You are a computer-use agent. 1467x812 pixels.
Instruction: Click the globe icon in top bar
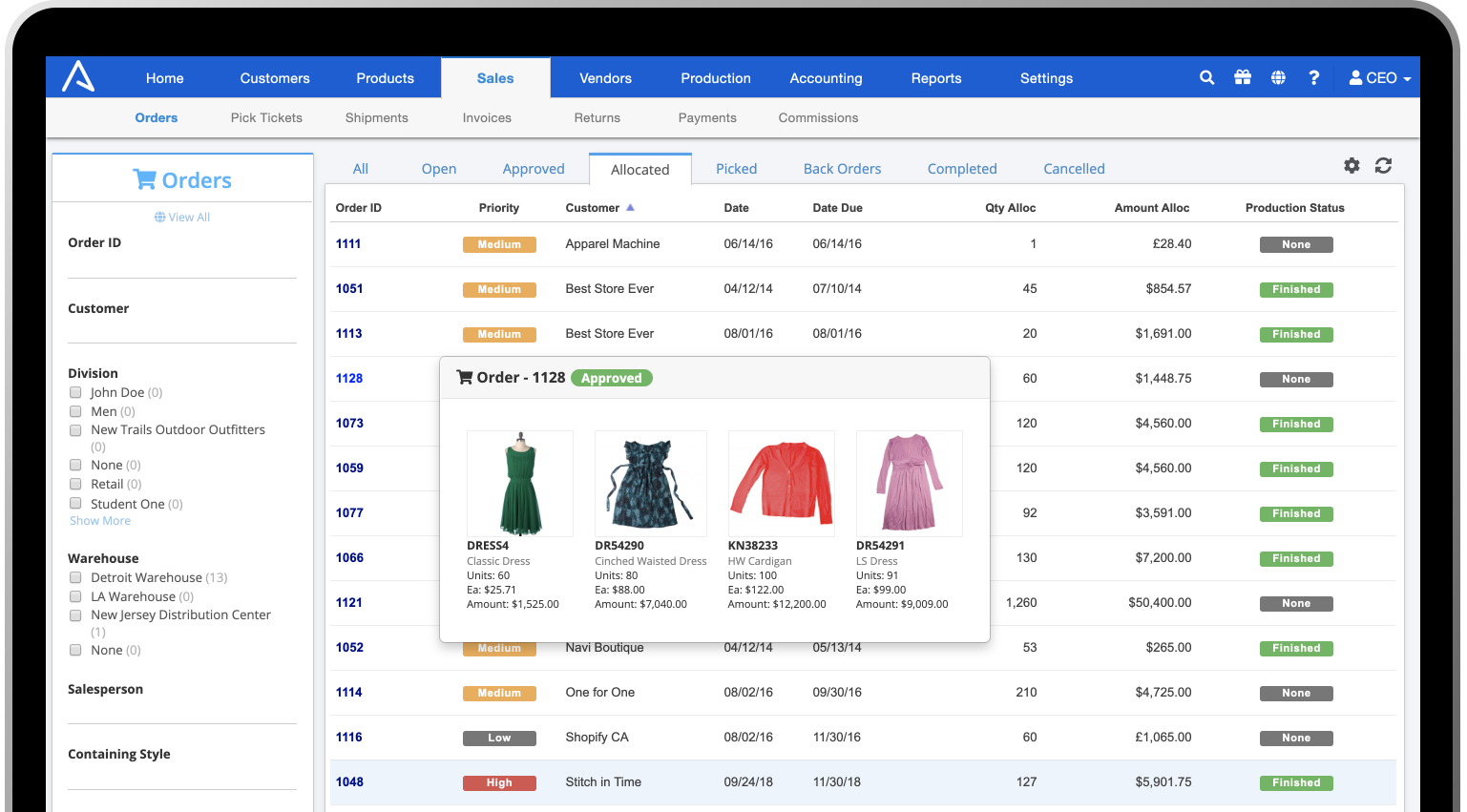click(1278, 78)
